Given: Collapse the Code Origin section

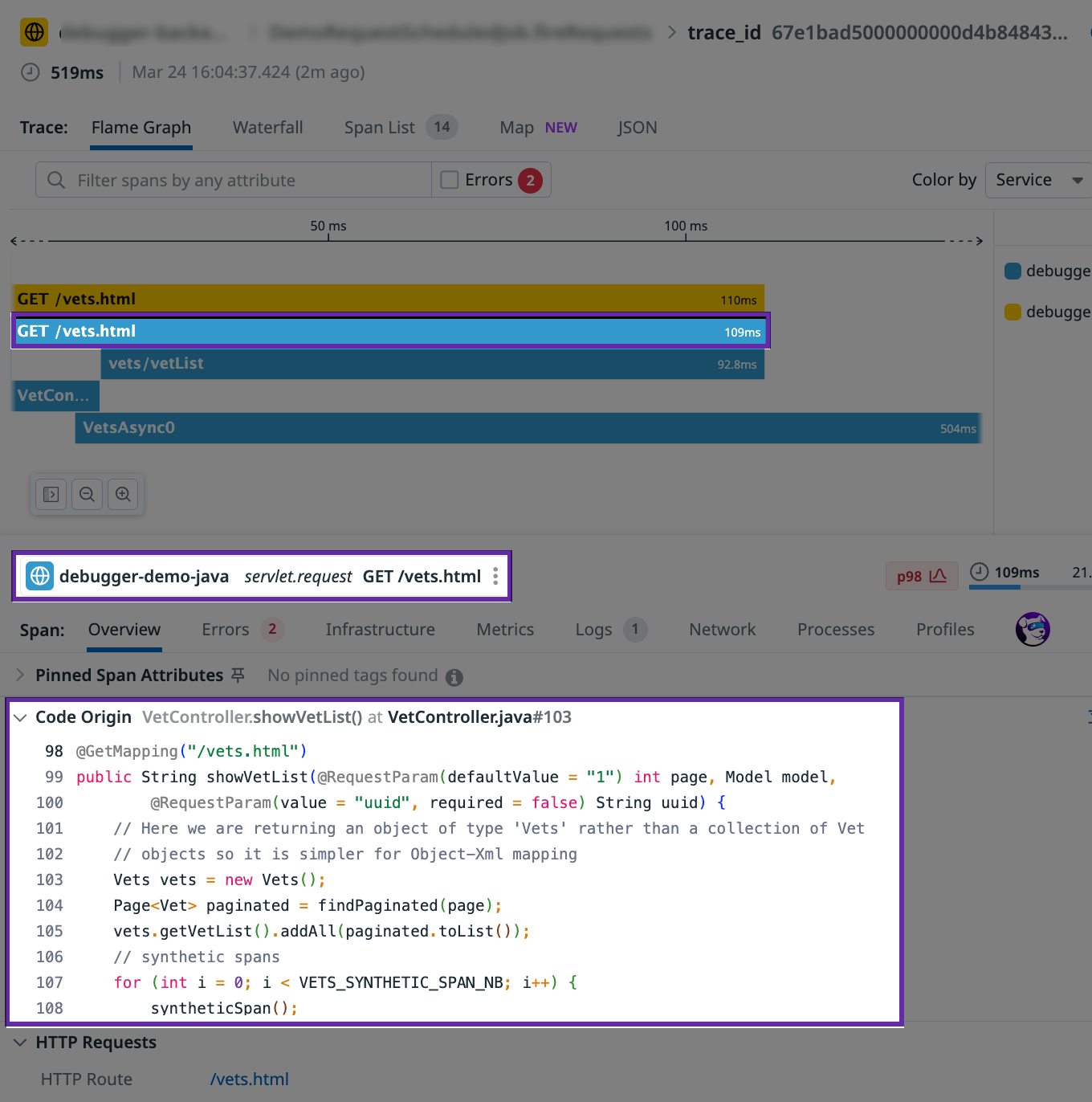Looking at the screenshot, I should pyautogui.click(x=21, y=717).
